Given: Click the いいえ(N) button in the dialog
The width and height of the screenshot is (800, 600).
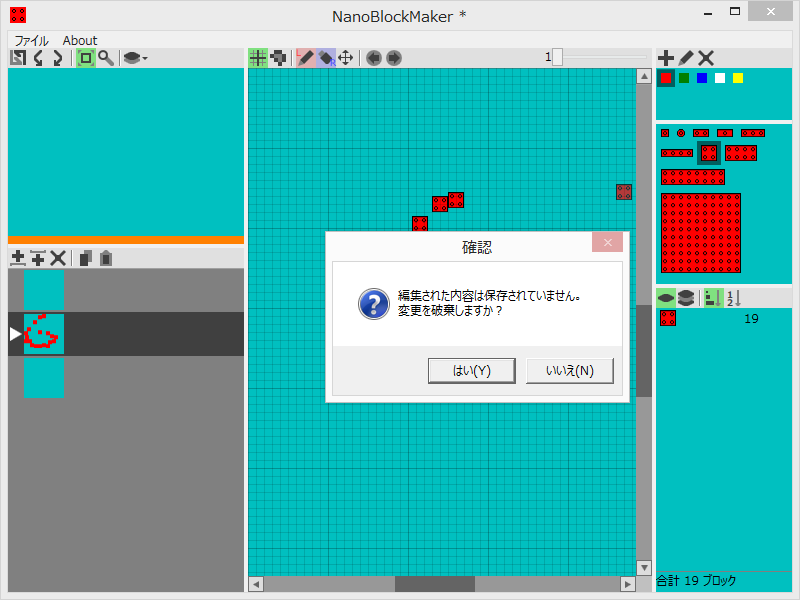Looking at the screenshot, I should click(570, 370).
